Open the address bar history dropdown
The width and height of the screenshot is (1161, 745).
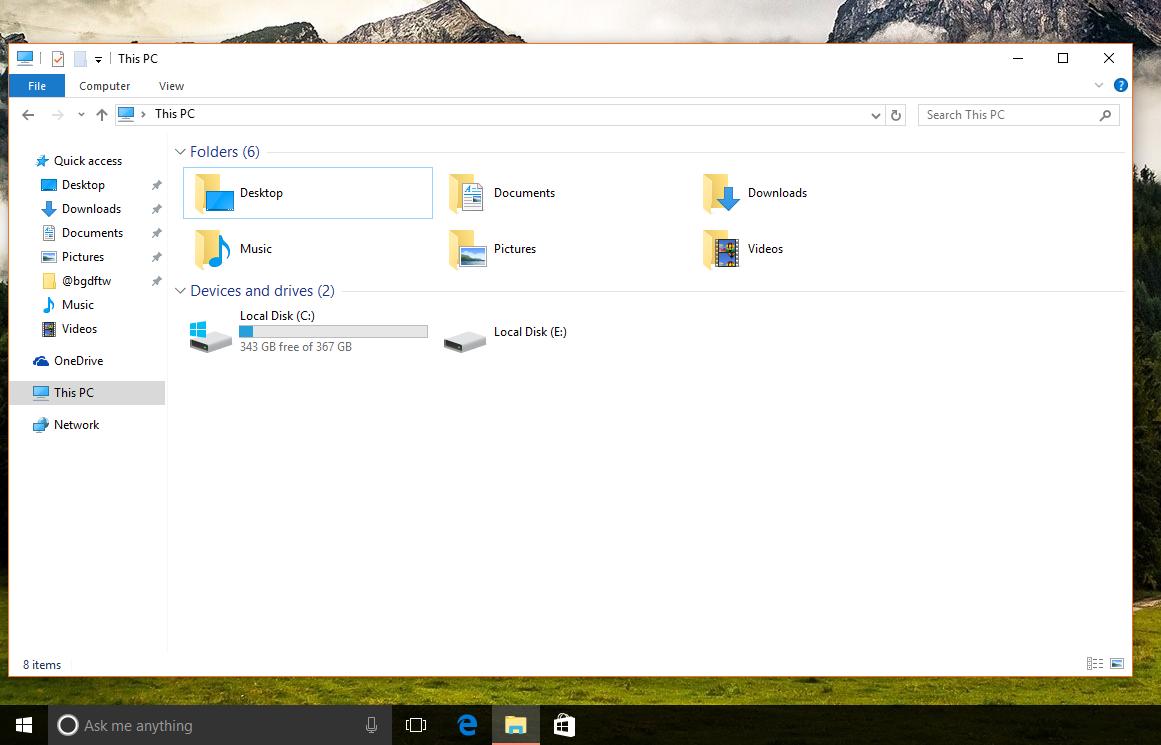point(875,115)
